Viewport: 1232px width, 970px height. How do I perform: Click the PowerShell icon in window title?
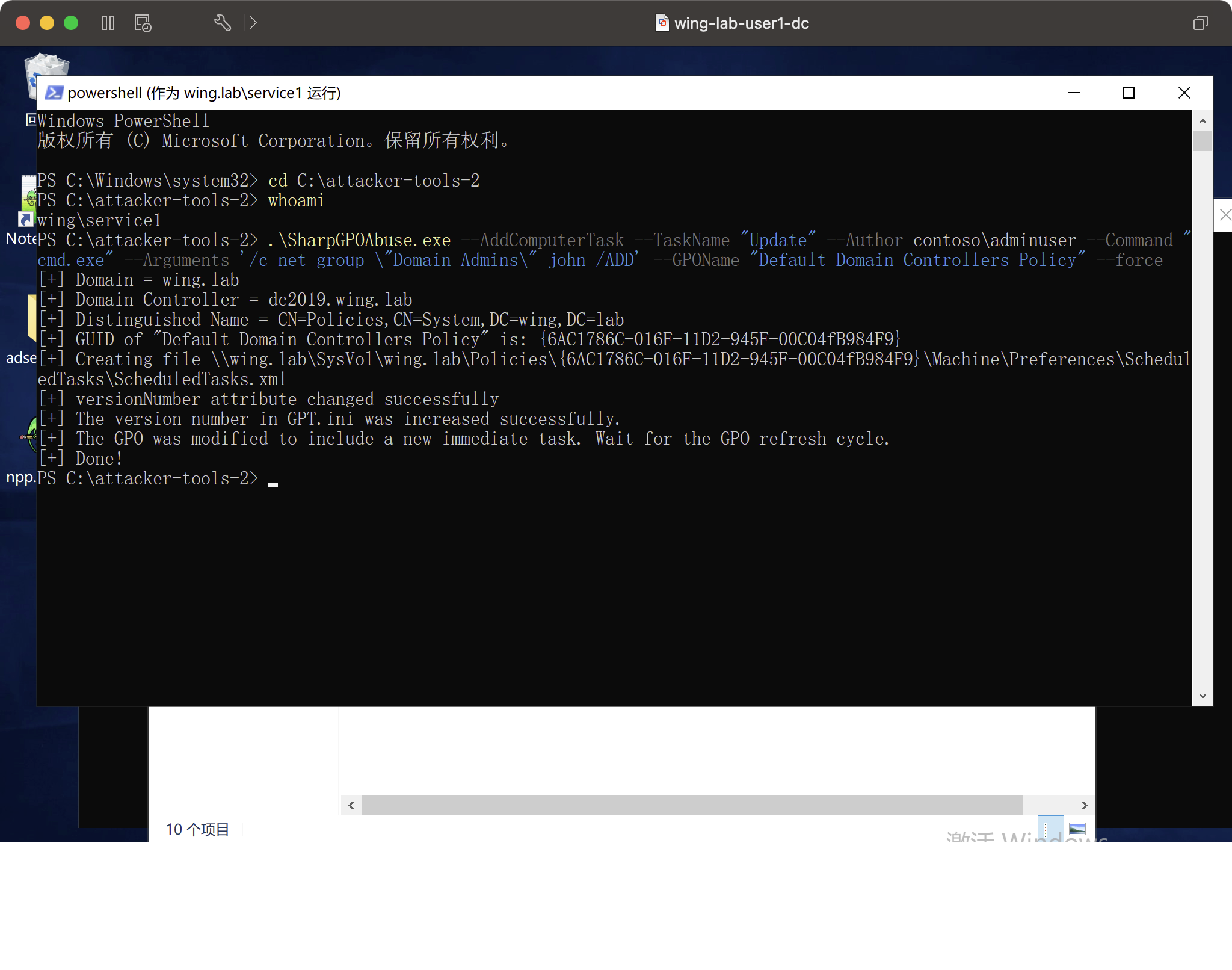54,93
